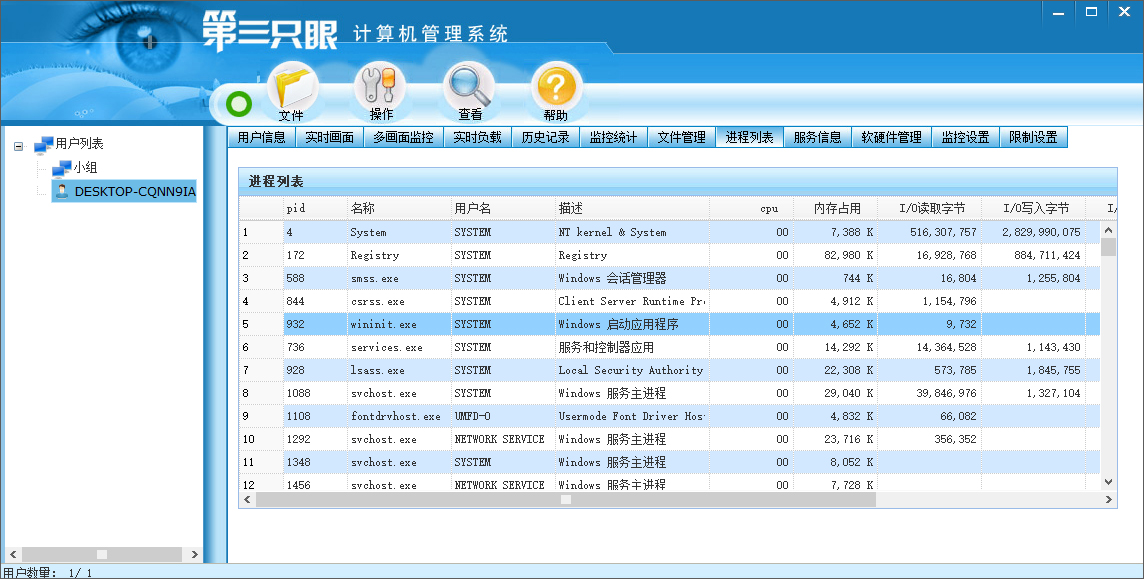Sort by the 内存占用 column header

click(835, 208)
